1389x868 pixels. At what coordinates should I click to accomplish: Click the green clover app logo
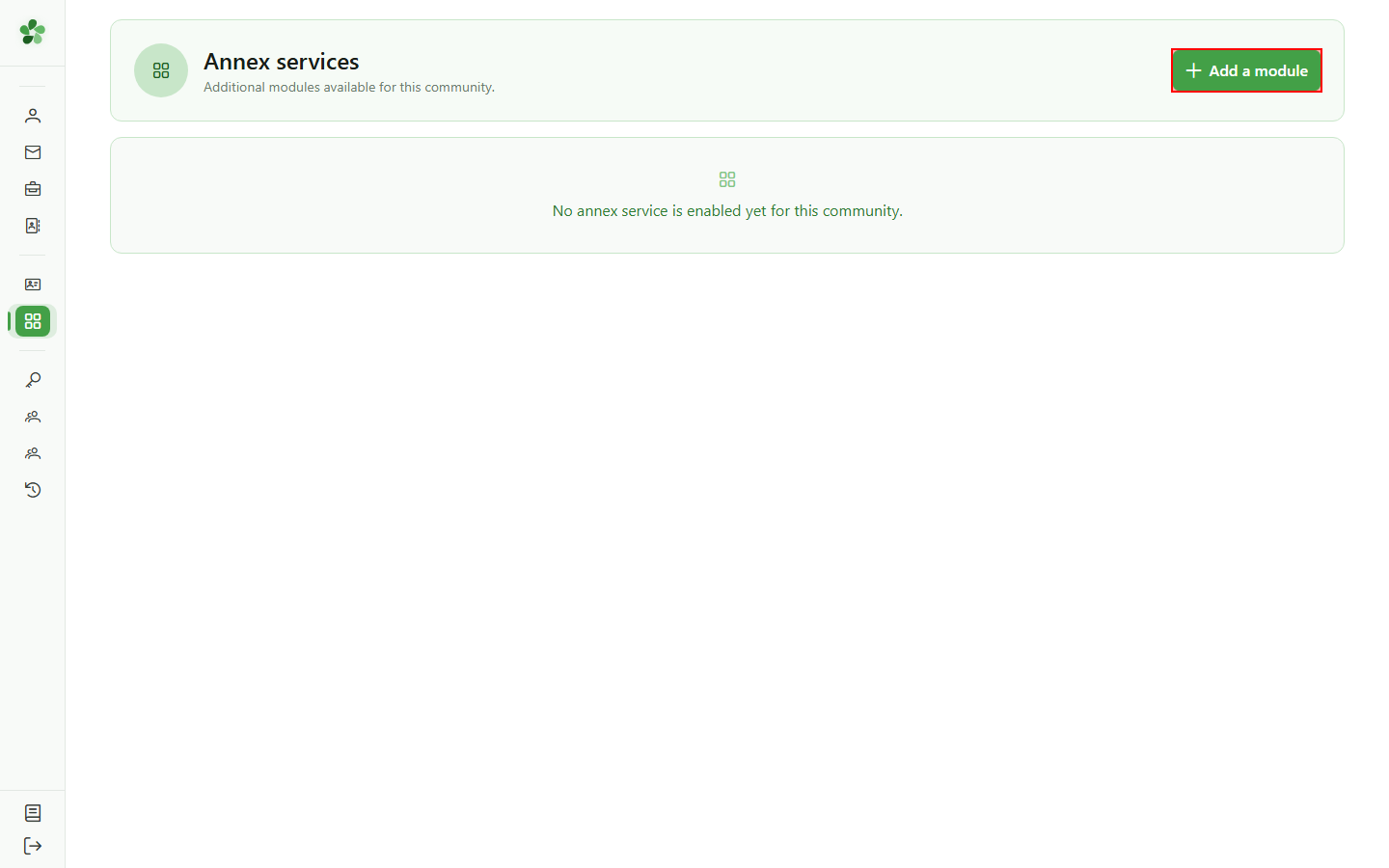tap(33, 32)
